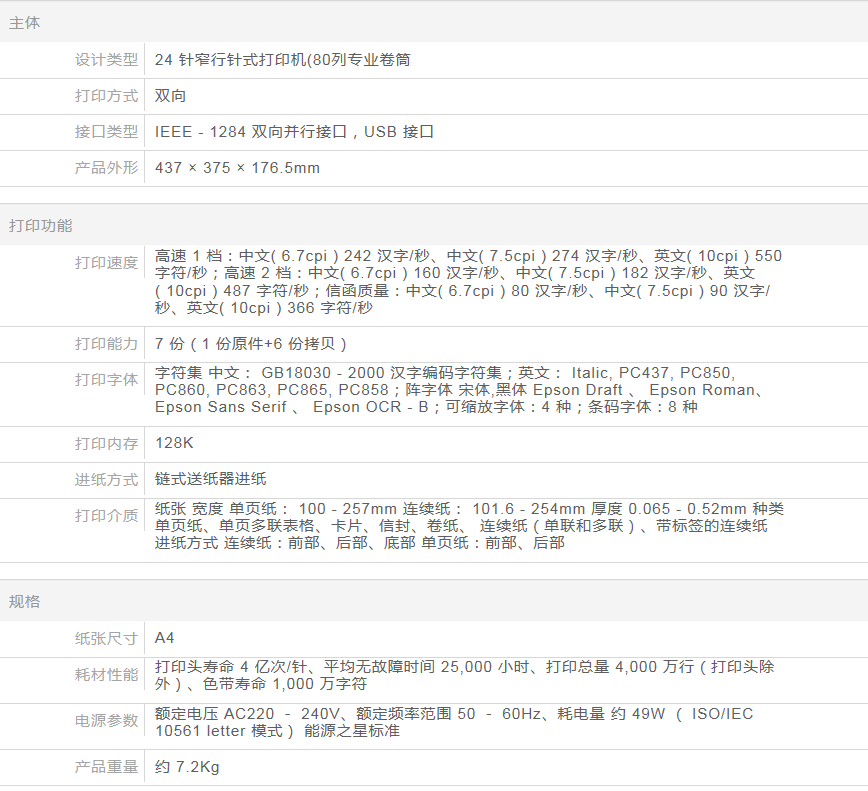This screenshot has height=791, width=868.
Task: Select the 电源参数 row label
Action: 106,721
